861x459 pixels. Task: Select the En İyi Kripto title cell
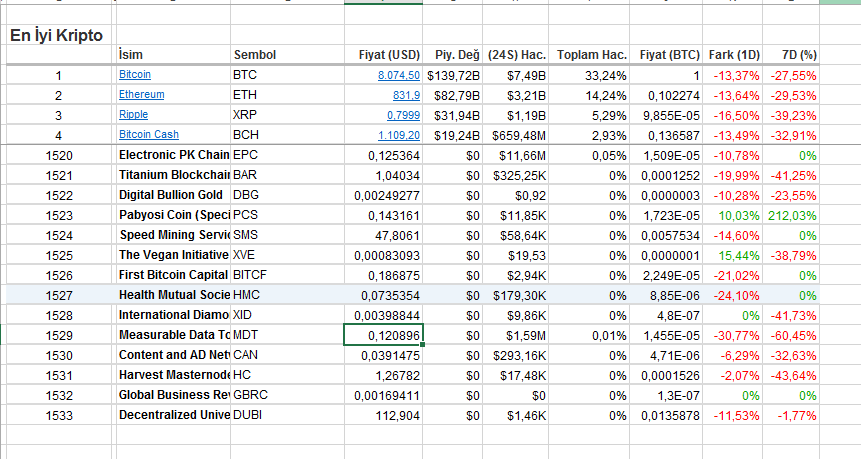click(60, 35)
